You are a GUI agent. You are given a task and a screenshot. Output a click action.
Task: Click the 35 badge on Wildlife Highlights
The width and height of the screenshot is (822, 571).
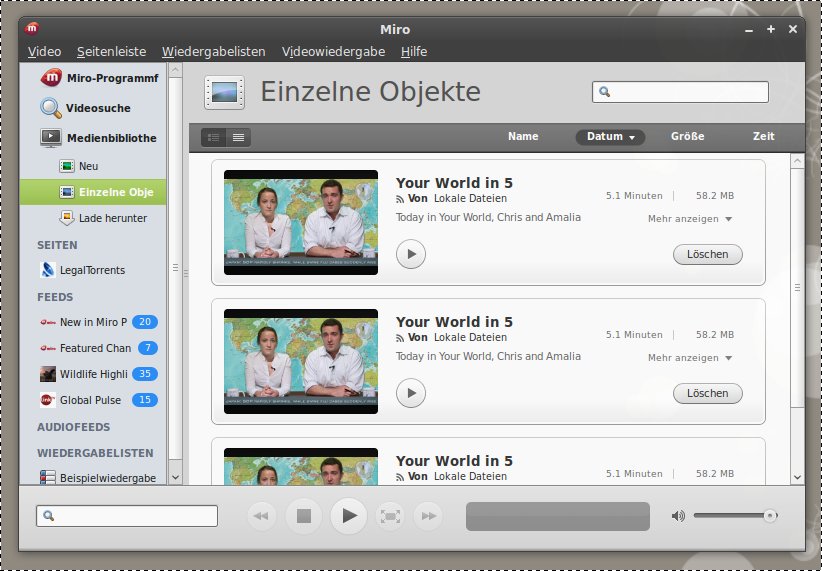click(145, 374)
